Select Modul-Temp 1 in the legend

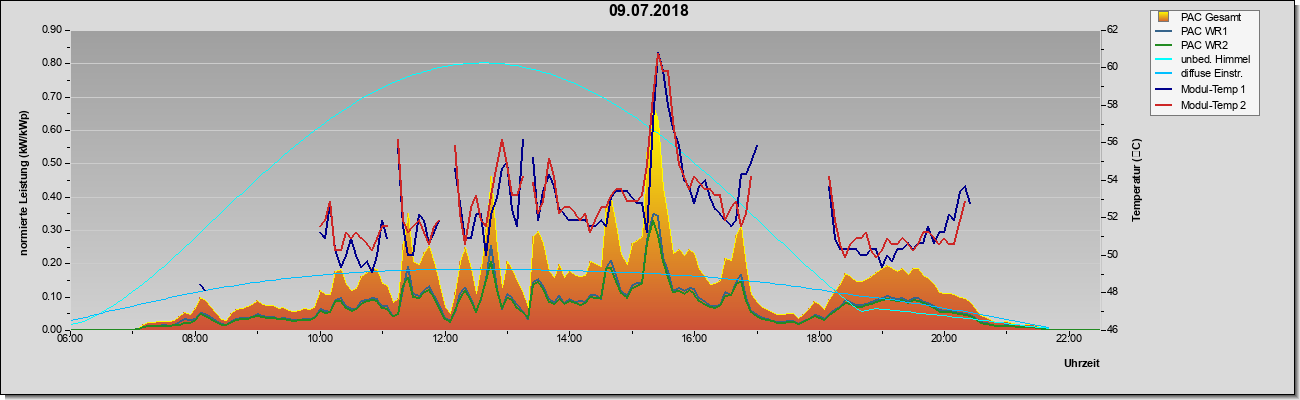pos(1206,90)
